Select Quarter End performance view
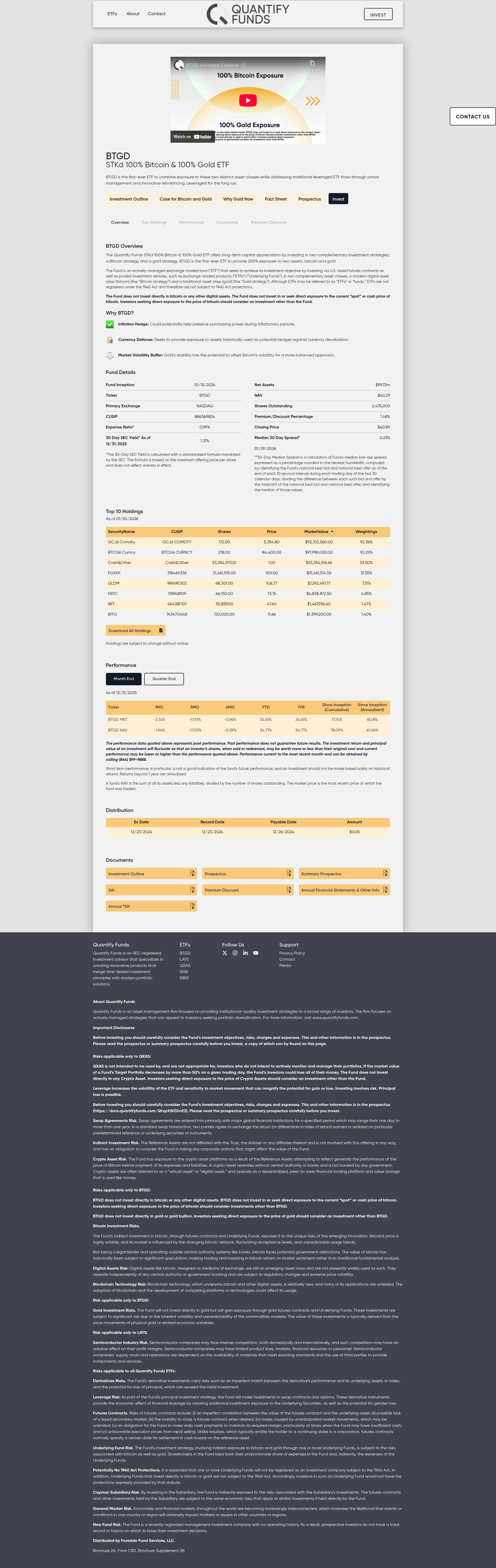 (164, 679)
